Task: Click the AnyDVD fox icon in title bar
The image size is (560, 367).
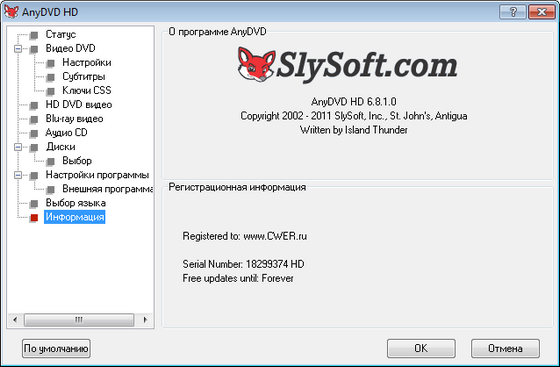Action: [x=11, y=12]
